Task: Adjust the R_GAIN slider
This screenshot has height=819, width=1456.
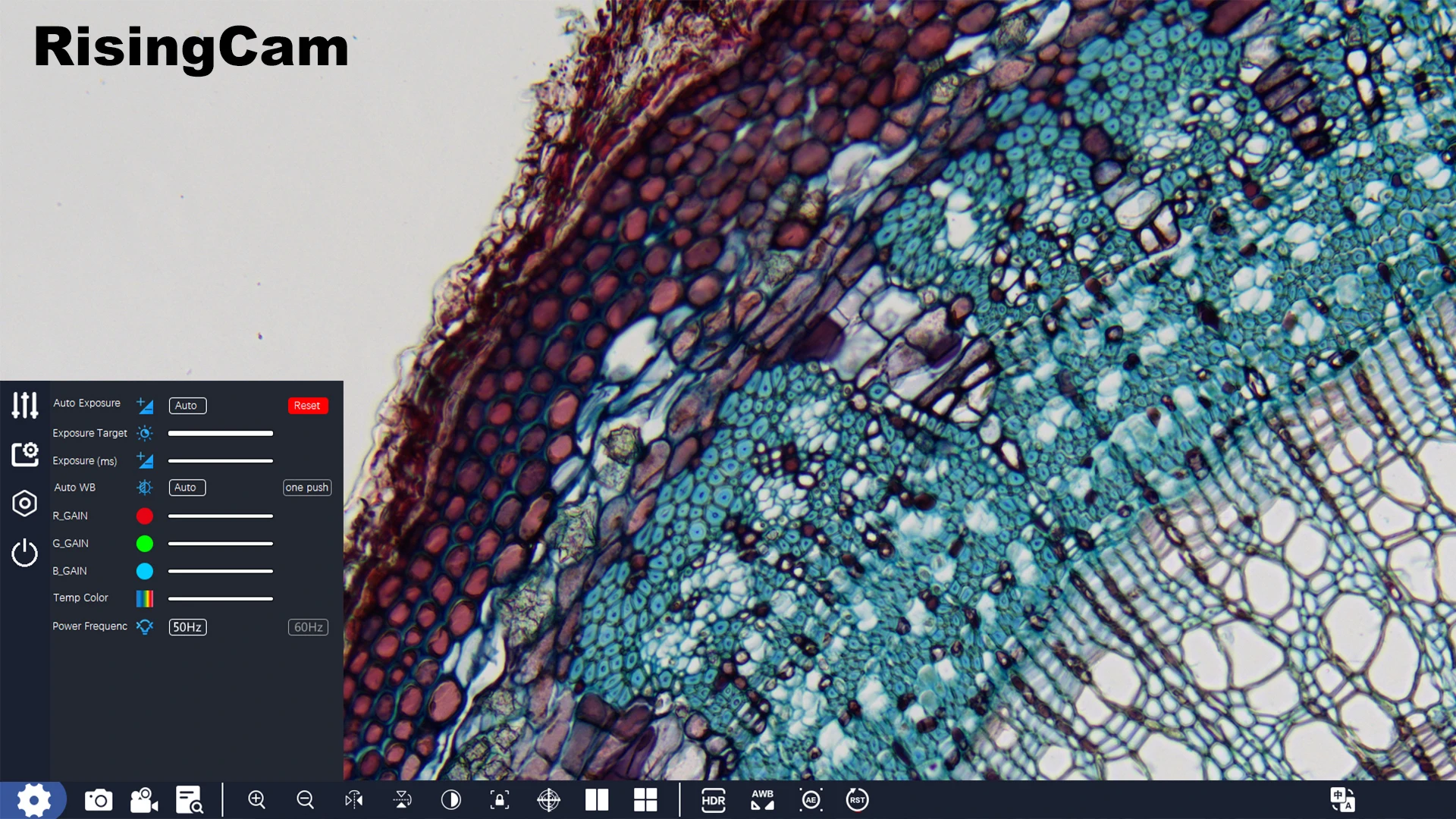Action: point(220,516)
